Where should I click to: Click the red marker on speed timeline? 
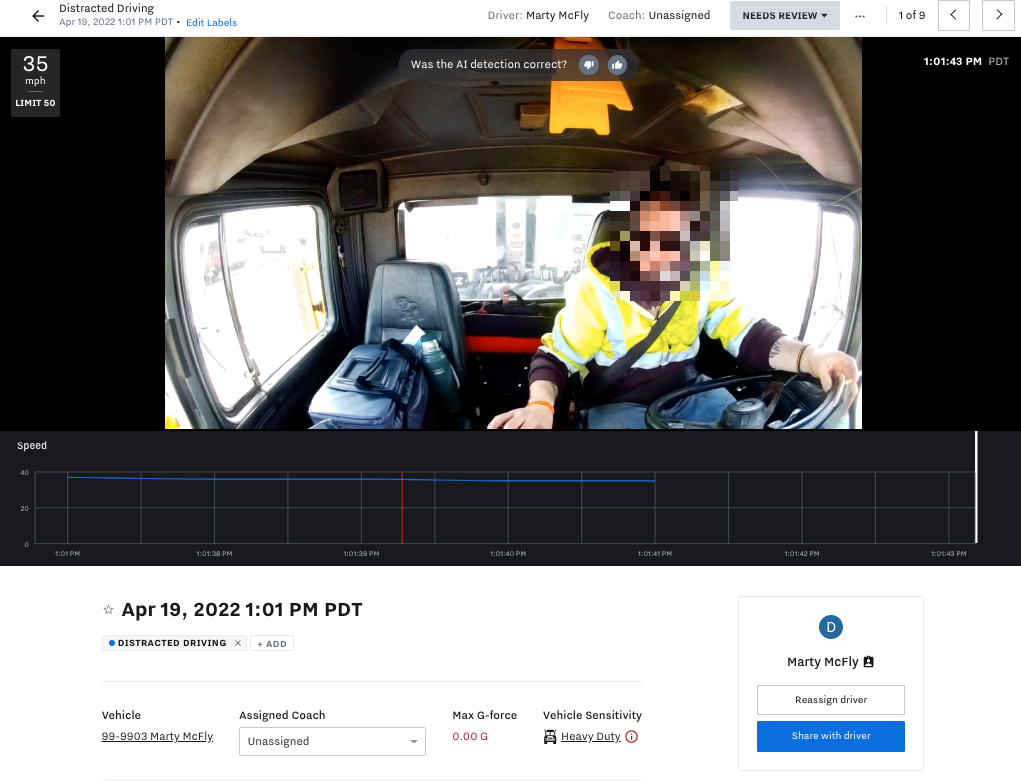[x=402, y=508]
